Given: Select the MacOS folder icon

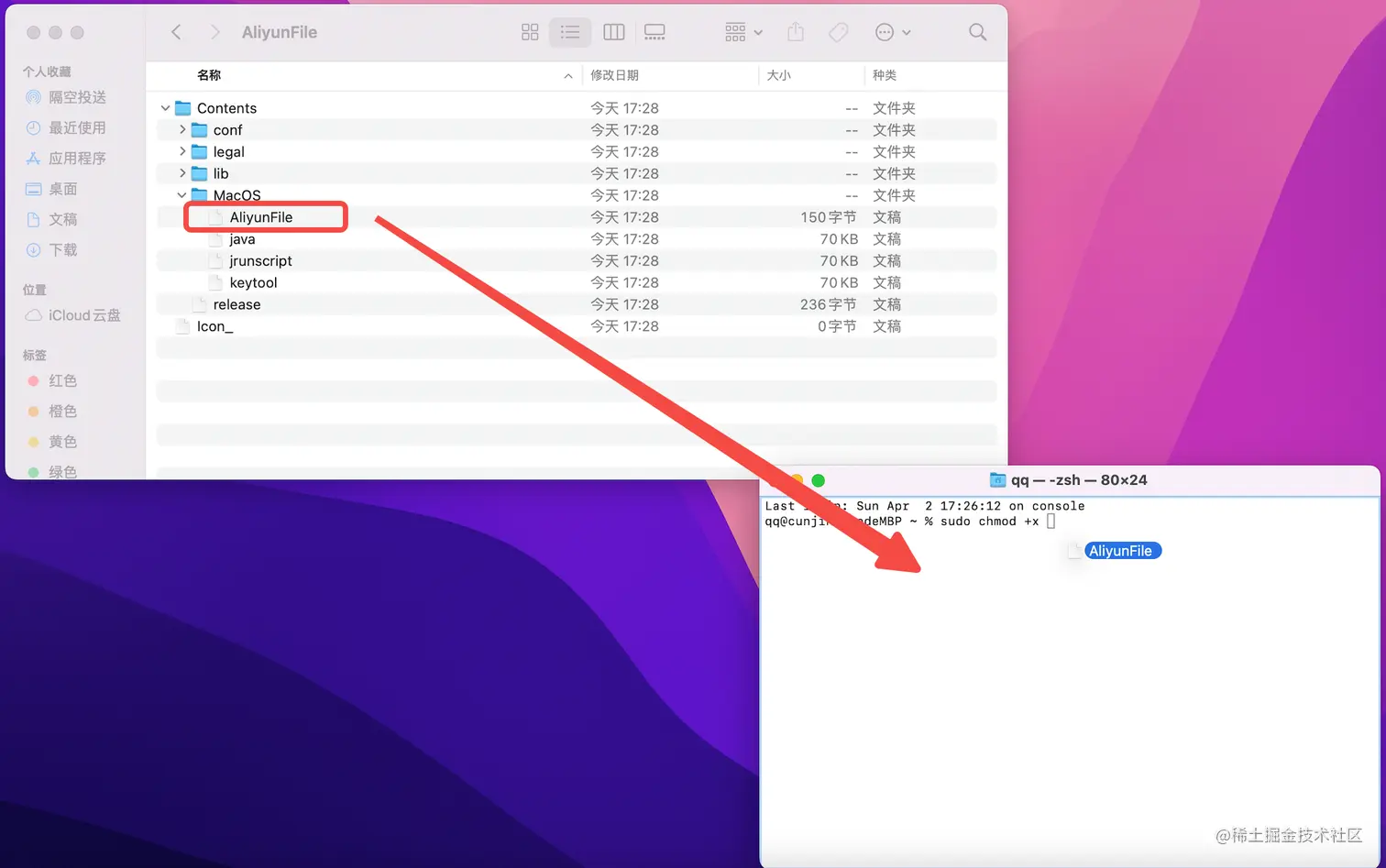Looking at the screenshot, I should [x=199, y=195].
